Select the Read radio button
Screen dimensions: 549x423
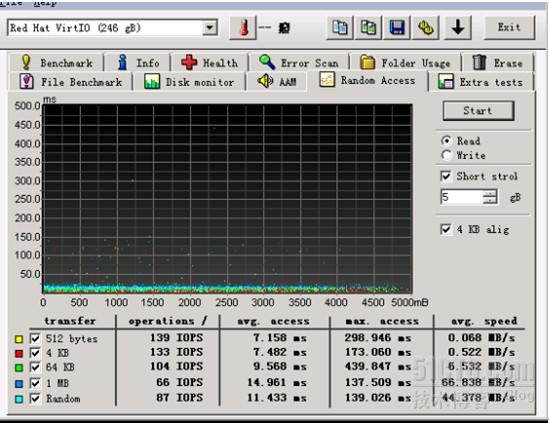point(446,141)
